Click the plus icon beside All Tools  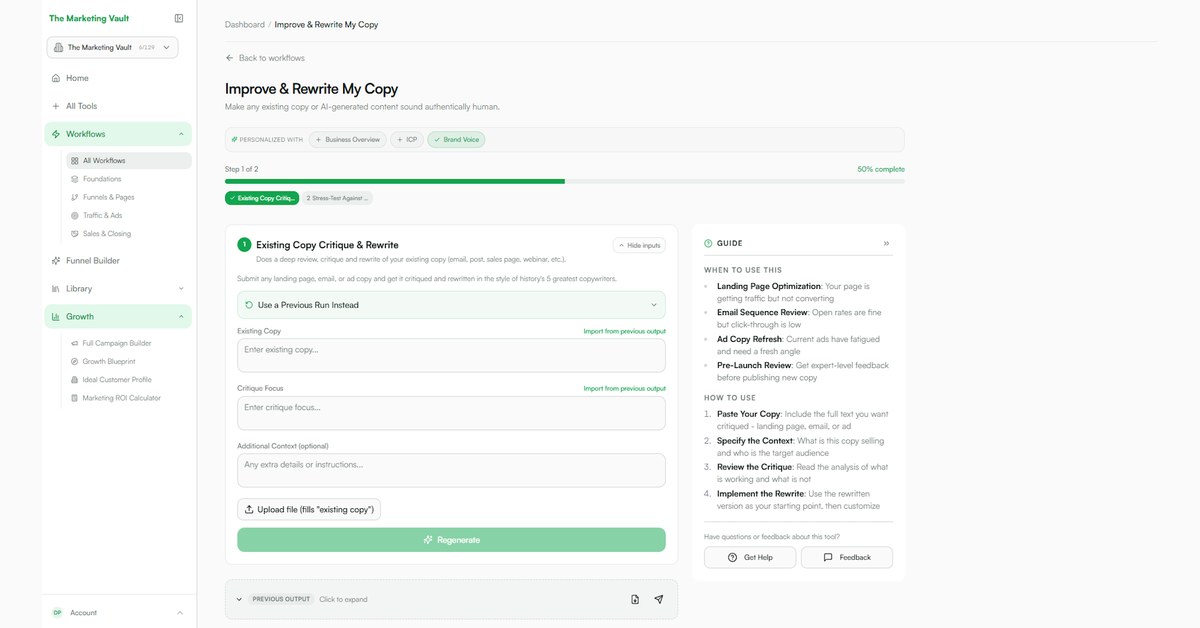pos(56,106)
